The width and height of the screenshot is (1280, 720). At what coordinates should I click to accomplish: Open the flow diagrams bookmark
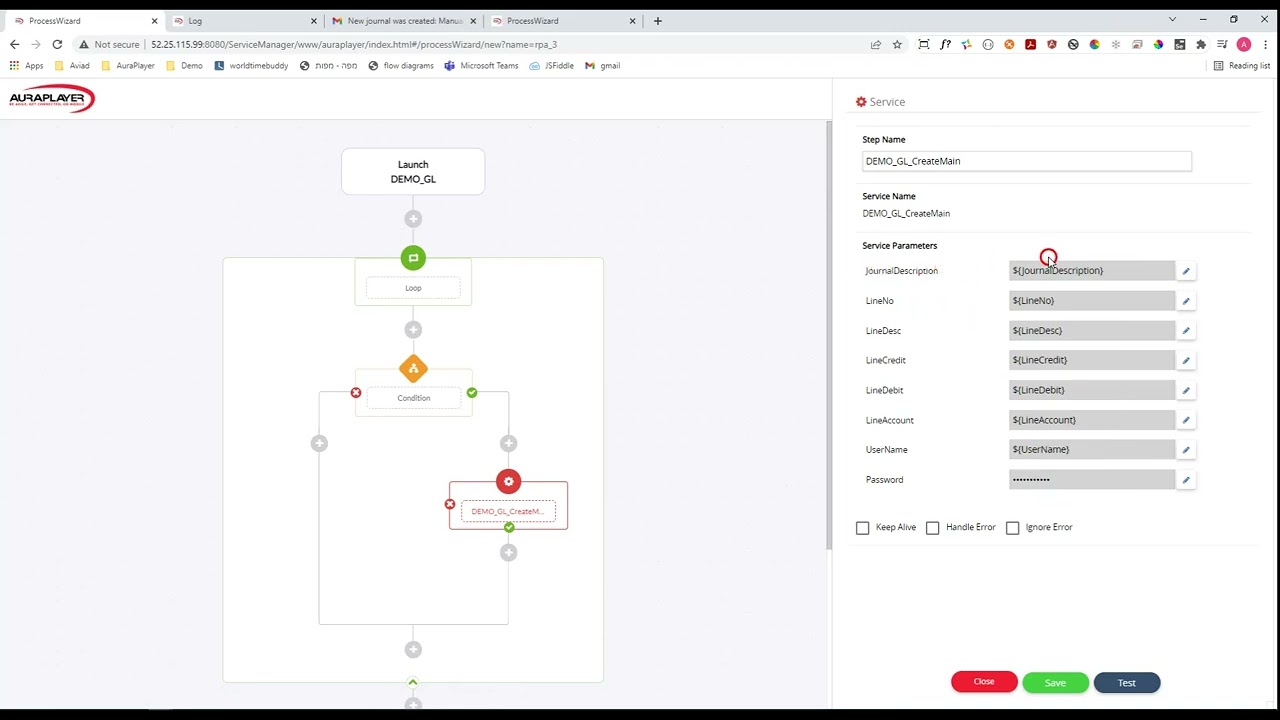point(401,66)
